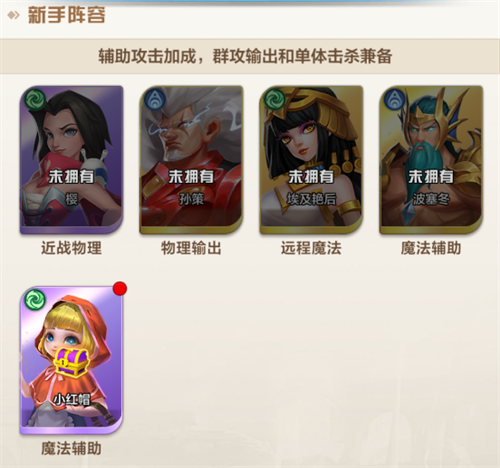The image size is (500, 468).
Task: Click the diamond icon beside 新手阵容
Action: (14, 15)
